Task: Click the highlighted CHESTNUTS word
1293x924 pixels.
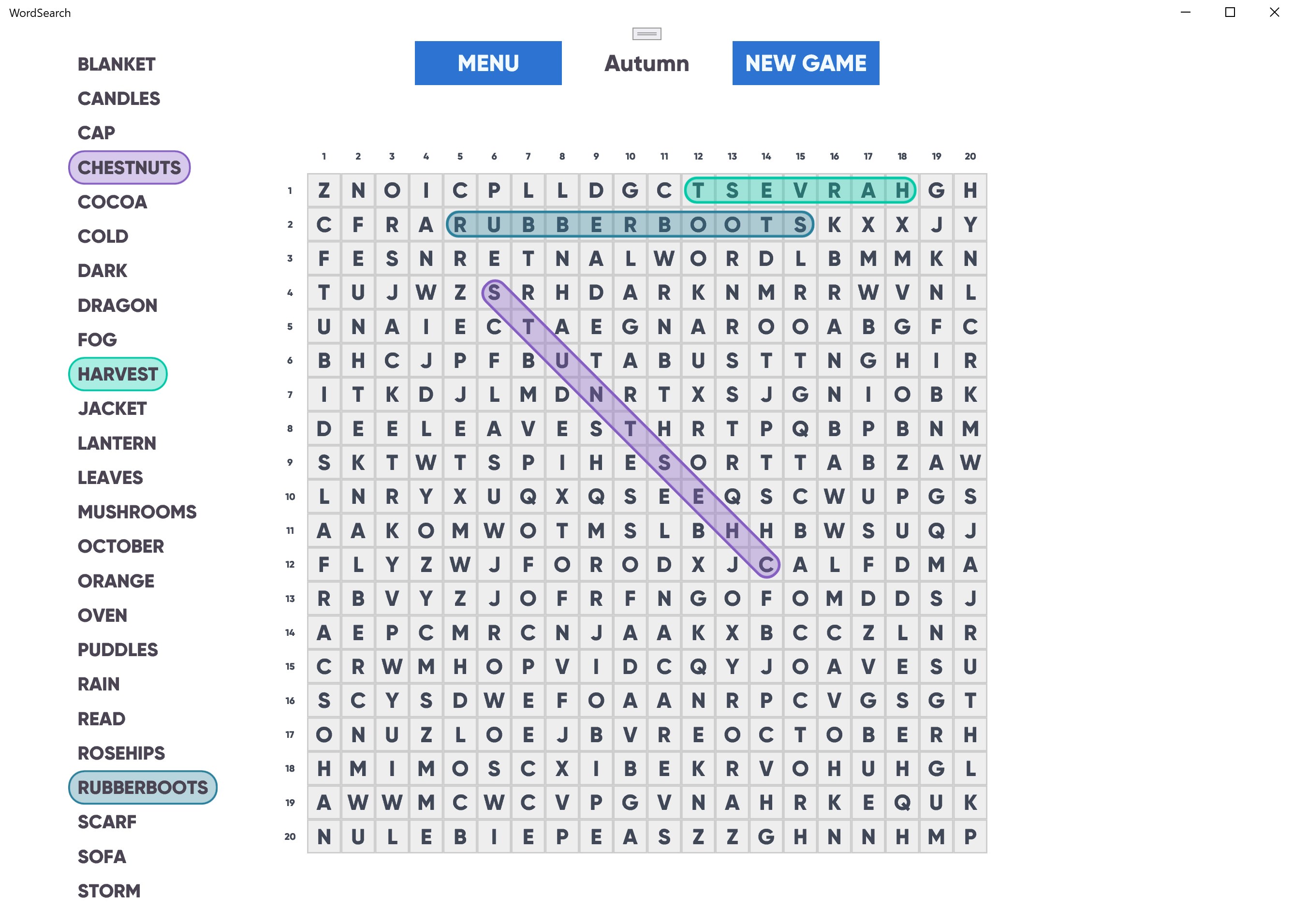Action: tap(129, 168)
